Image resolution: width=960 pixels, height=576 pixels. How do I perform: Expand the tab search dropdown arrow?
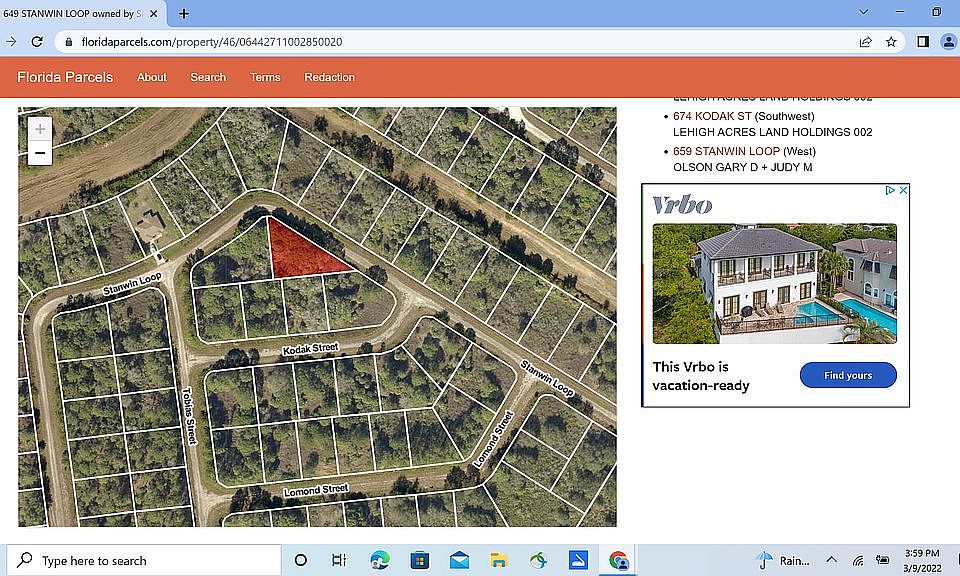pos(864,12)
